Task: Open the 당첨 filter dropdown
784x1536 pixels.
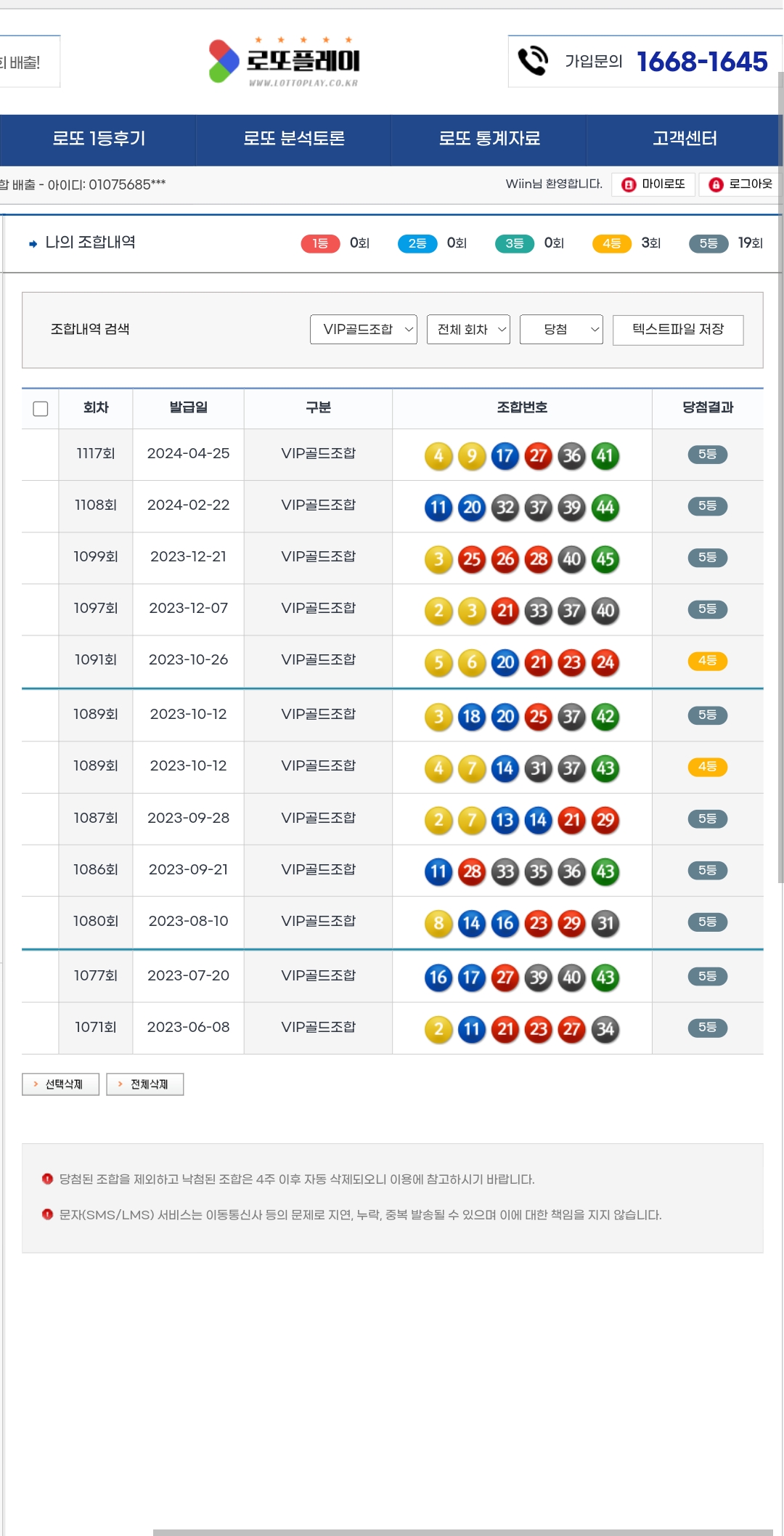Action: tap(561, 330)
